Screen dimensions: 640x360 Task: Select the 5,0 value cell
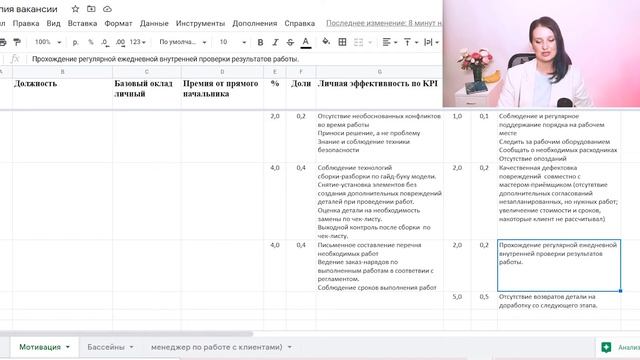click(457, 301)
